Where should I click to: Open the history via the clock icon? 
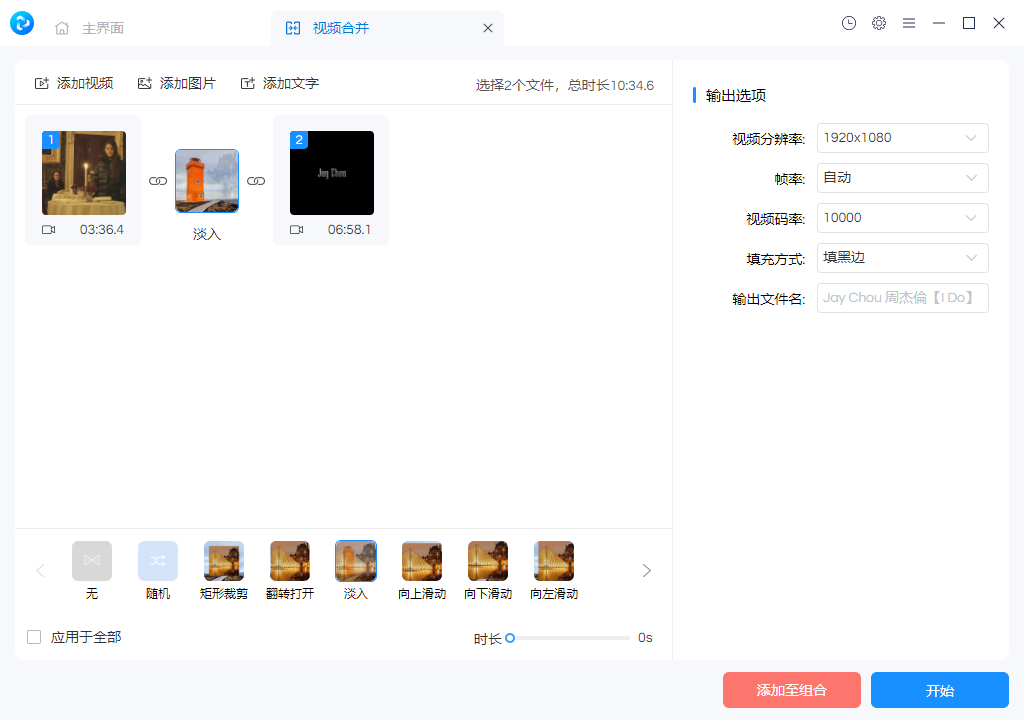click(x=849, y=23)
